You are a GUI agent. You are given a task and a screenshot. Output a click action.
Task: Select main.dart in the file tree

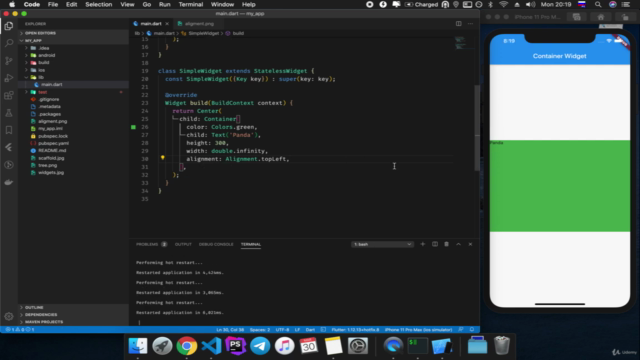51,84
